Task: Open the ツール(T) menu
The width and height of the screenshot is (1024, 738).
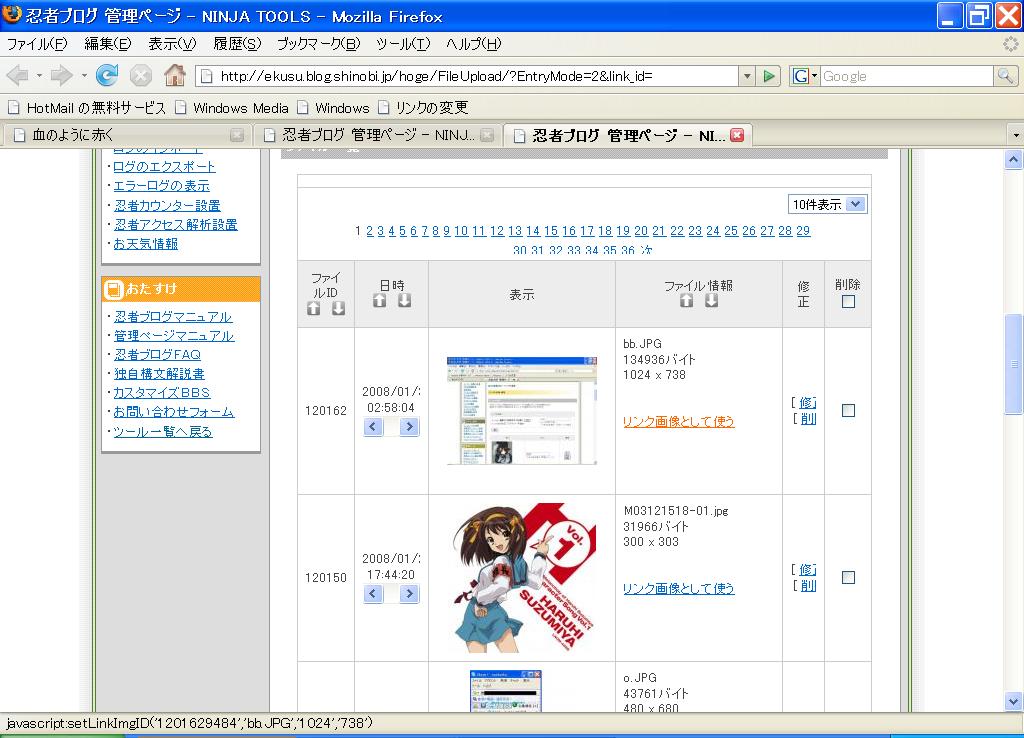Action: coord(403,44)
